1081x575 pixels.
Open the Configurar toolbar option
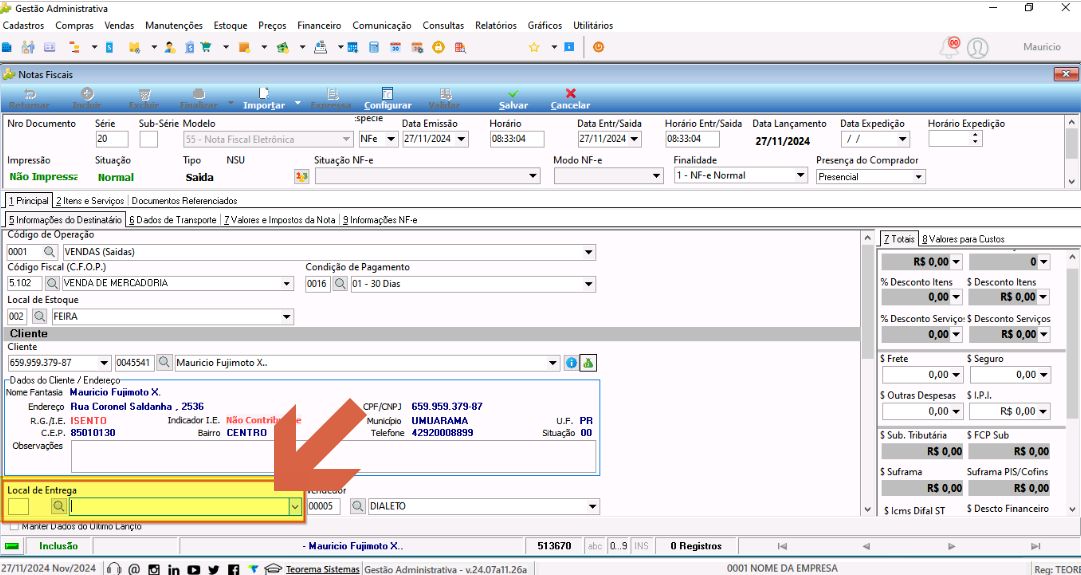tap(387, 99)
